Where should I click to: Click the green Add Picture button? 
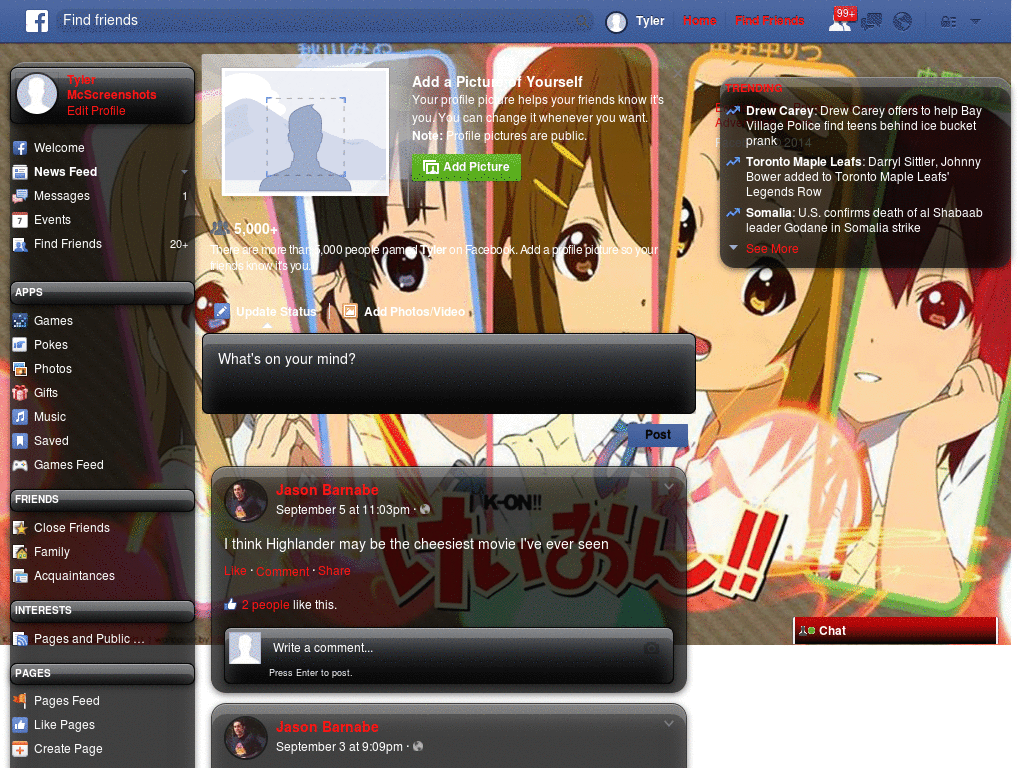[x=466, y=167]
